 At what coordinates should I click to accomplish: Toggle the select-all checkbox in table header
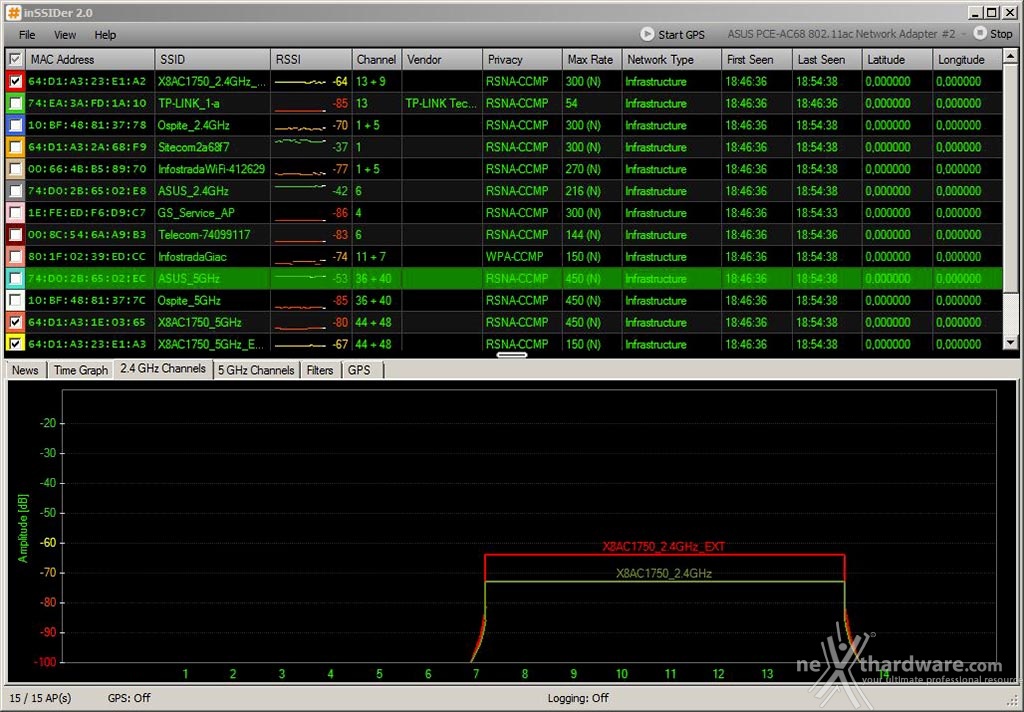14,59
